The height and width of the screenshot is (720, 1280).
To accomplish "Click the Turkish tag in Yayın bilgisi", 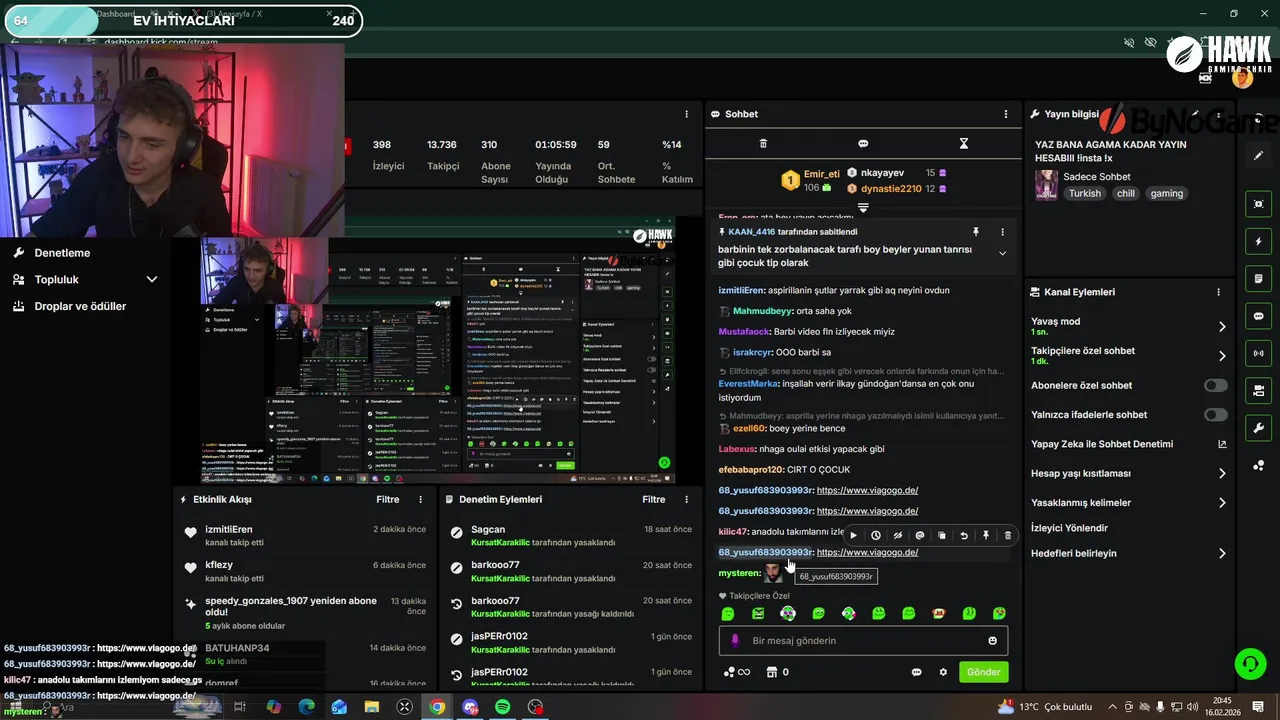I will coord(1084,194).
